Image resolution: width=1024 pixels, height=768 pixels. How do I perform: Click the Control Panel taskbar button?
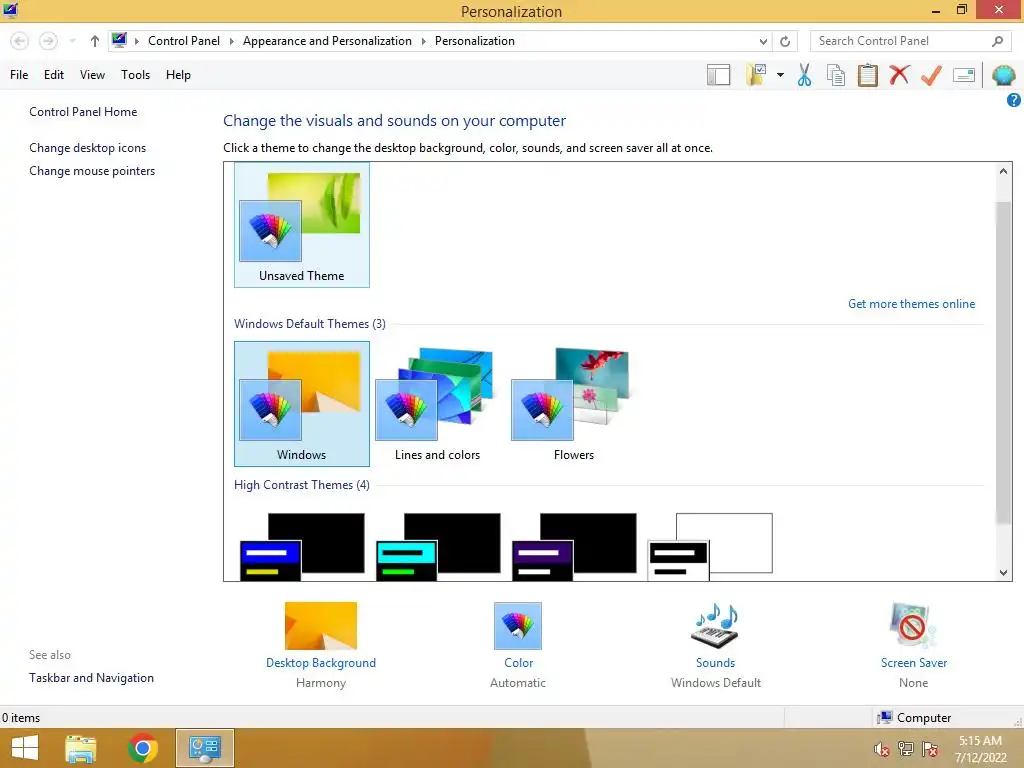[x=204, y=748]
